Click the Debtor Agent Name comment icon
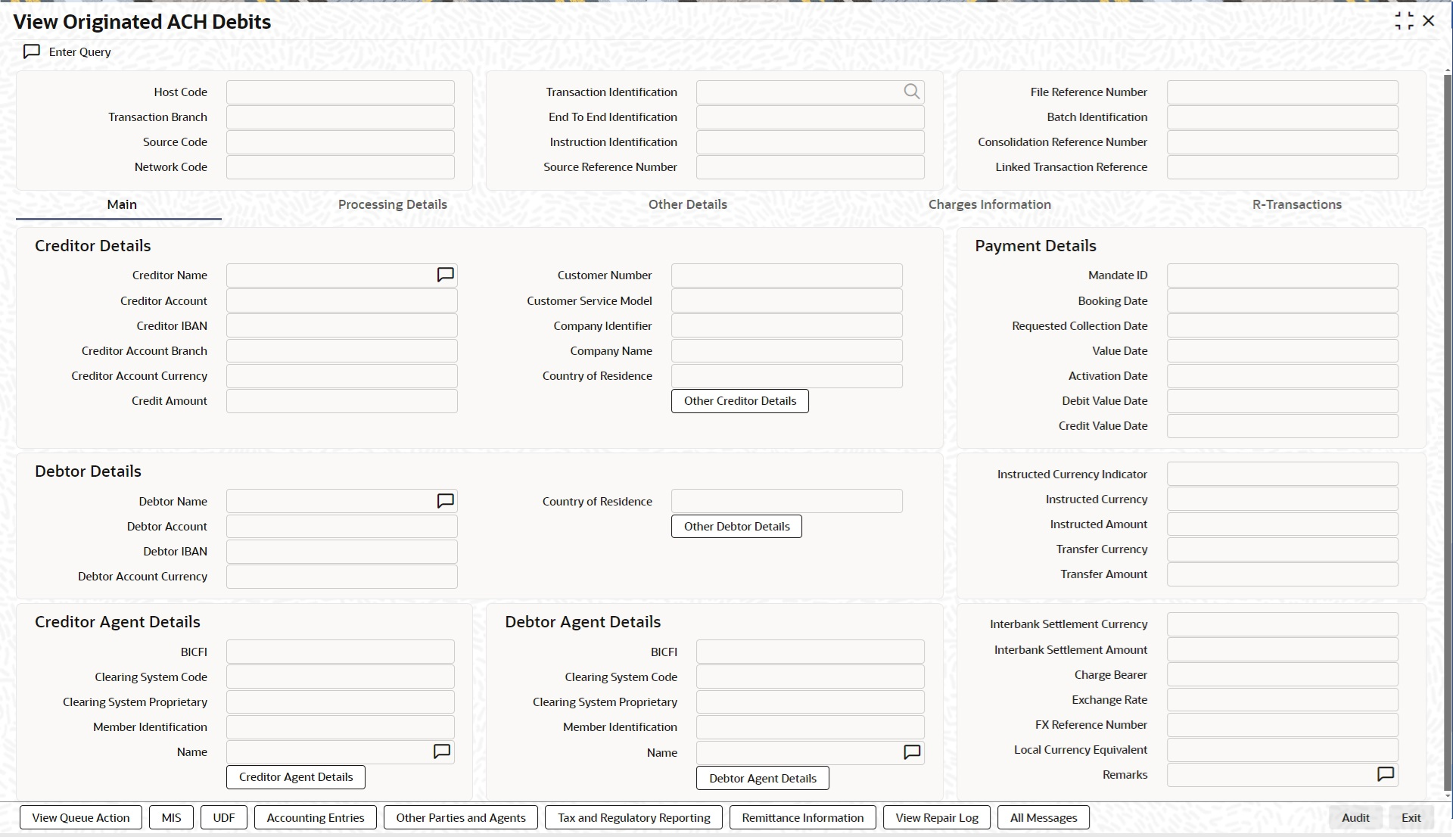Image resolution: width=1453 pixels, height=840 pixels. coord(912,752)
